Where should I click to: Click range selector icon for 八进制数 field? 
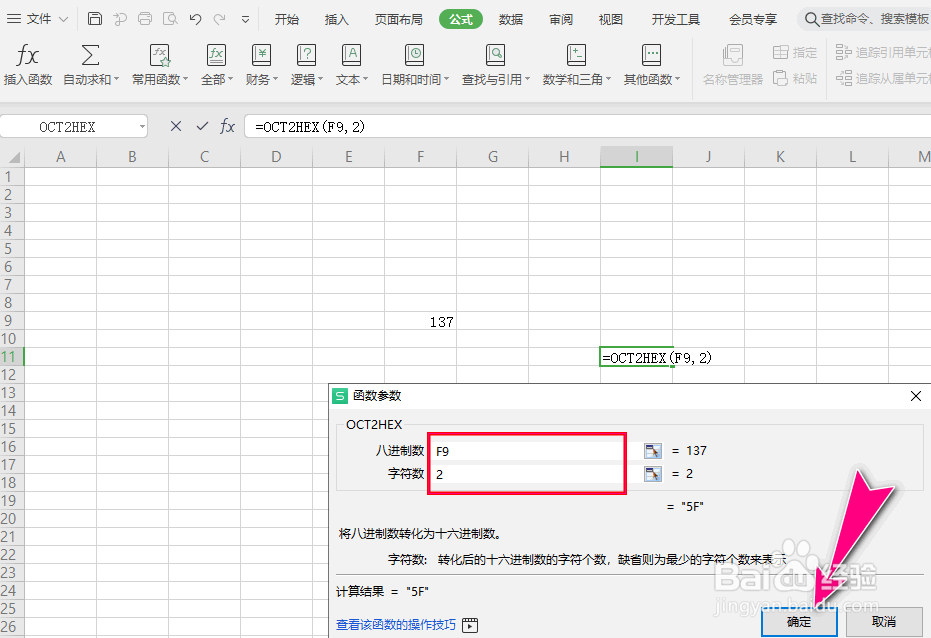click(x=653, y=451)
